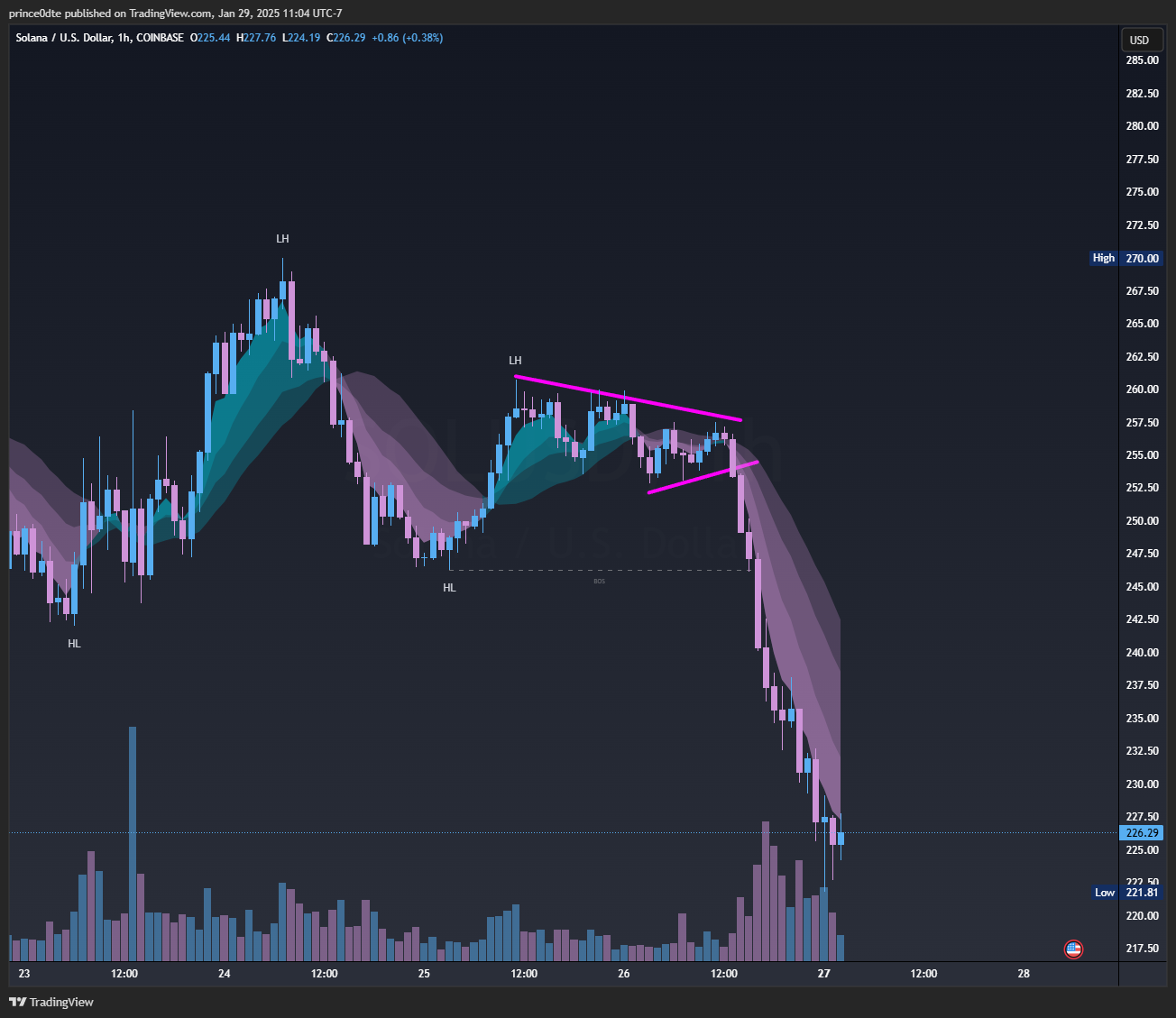Click the 217.50 price axis label
This screenshot has width=1176, height=1018.
(1142, 949)
